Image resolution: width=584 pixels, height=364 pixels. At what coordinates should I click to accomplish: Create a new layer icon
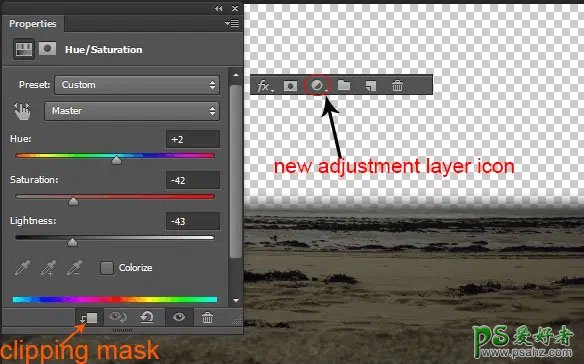coord(371,86)
